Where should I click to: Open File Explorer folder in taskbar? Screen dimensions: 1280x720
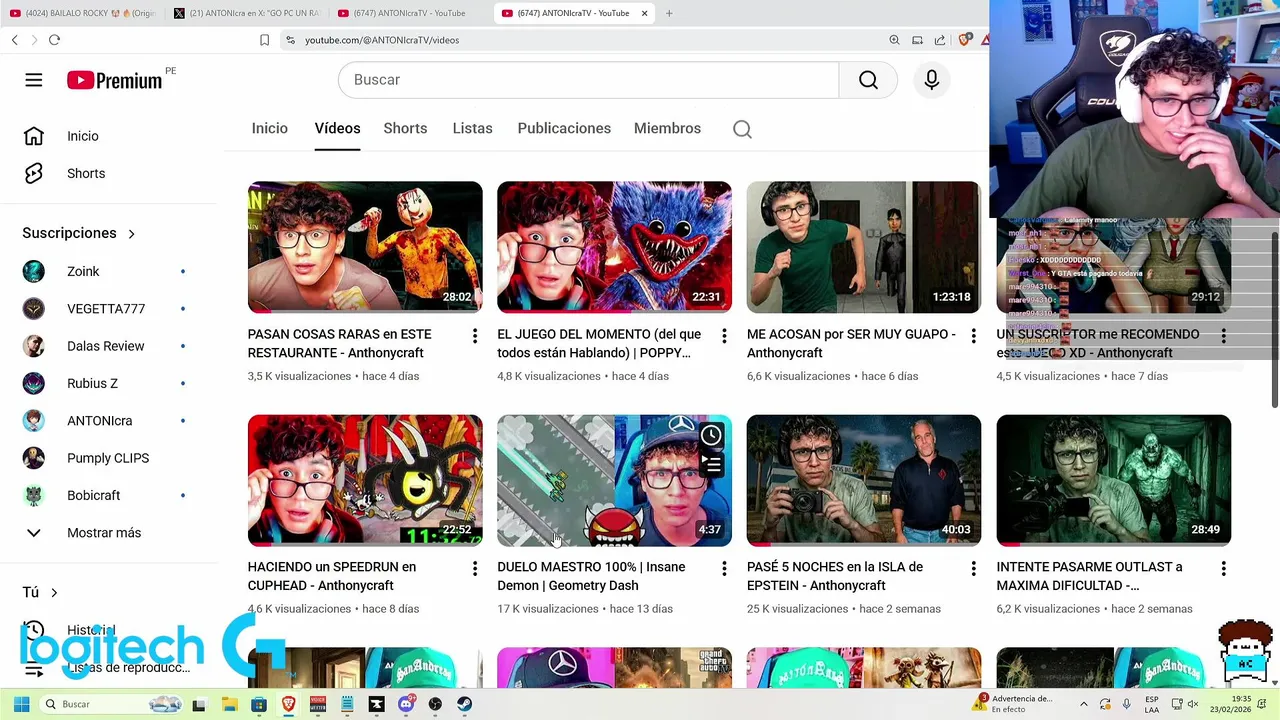coord(229,704)
